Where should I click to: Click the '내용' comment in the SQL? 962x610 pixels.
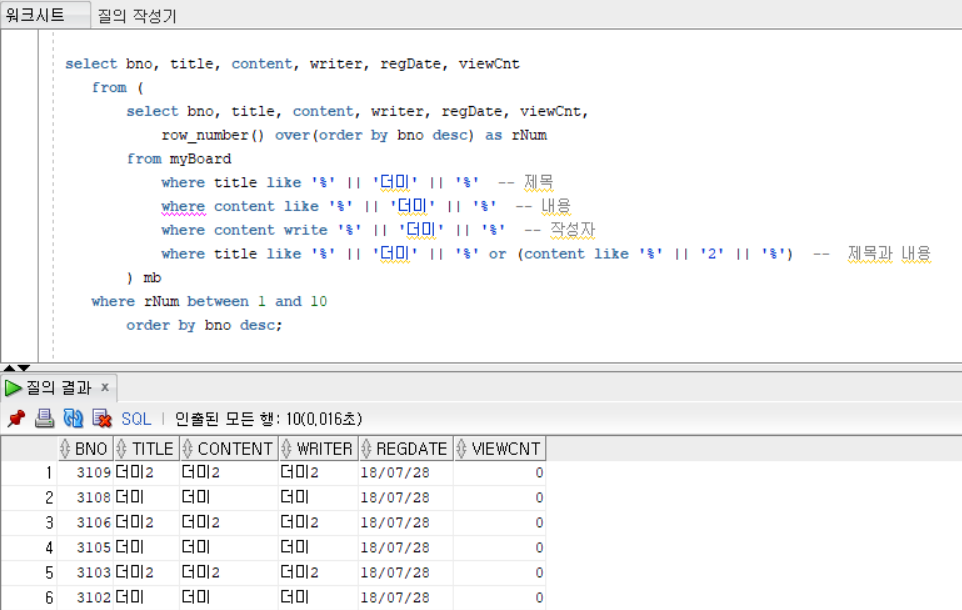pos(556,206)
